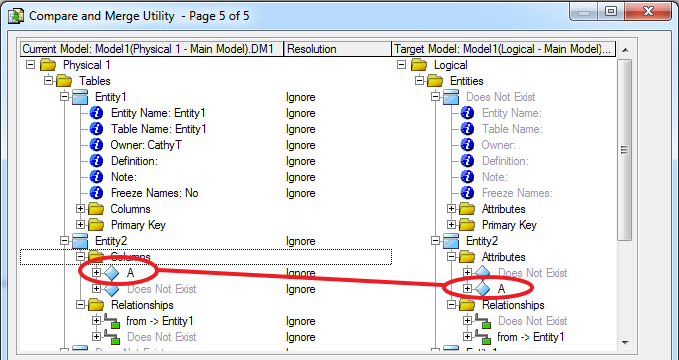Maximize the Compare and Merge window
Image resolution: width=679 pixels, height=360 pixels.
611,12
